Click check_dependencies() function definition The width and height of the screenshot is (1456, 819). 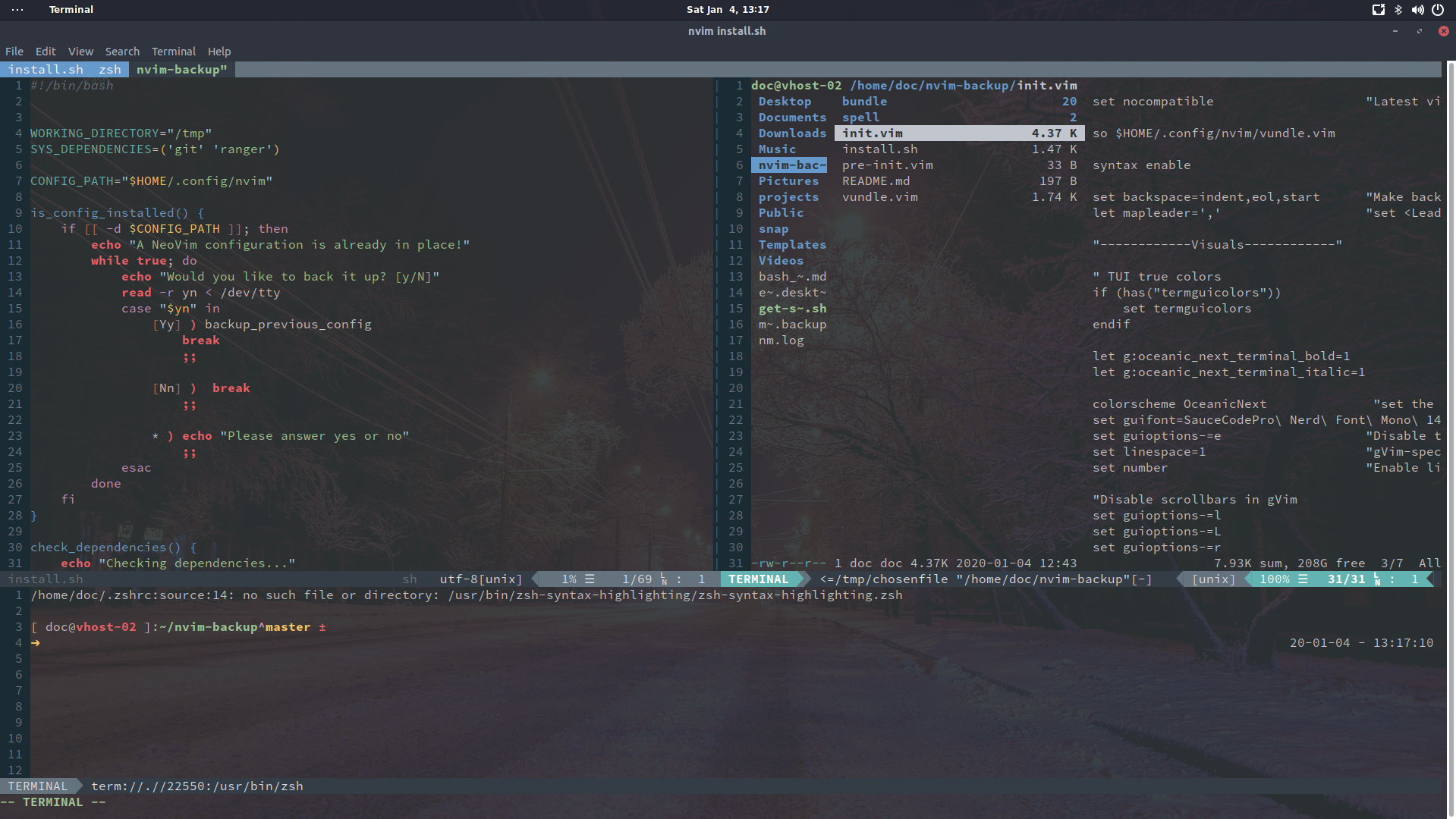click(113, 548)
